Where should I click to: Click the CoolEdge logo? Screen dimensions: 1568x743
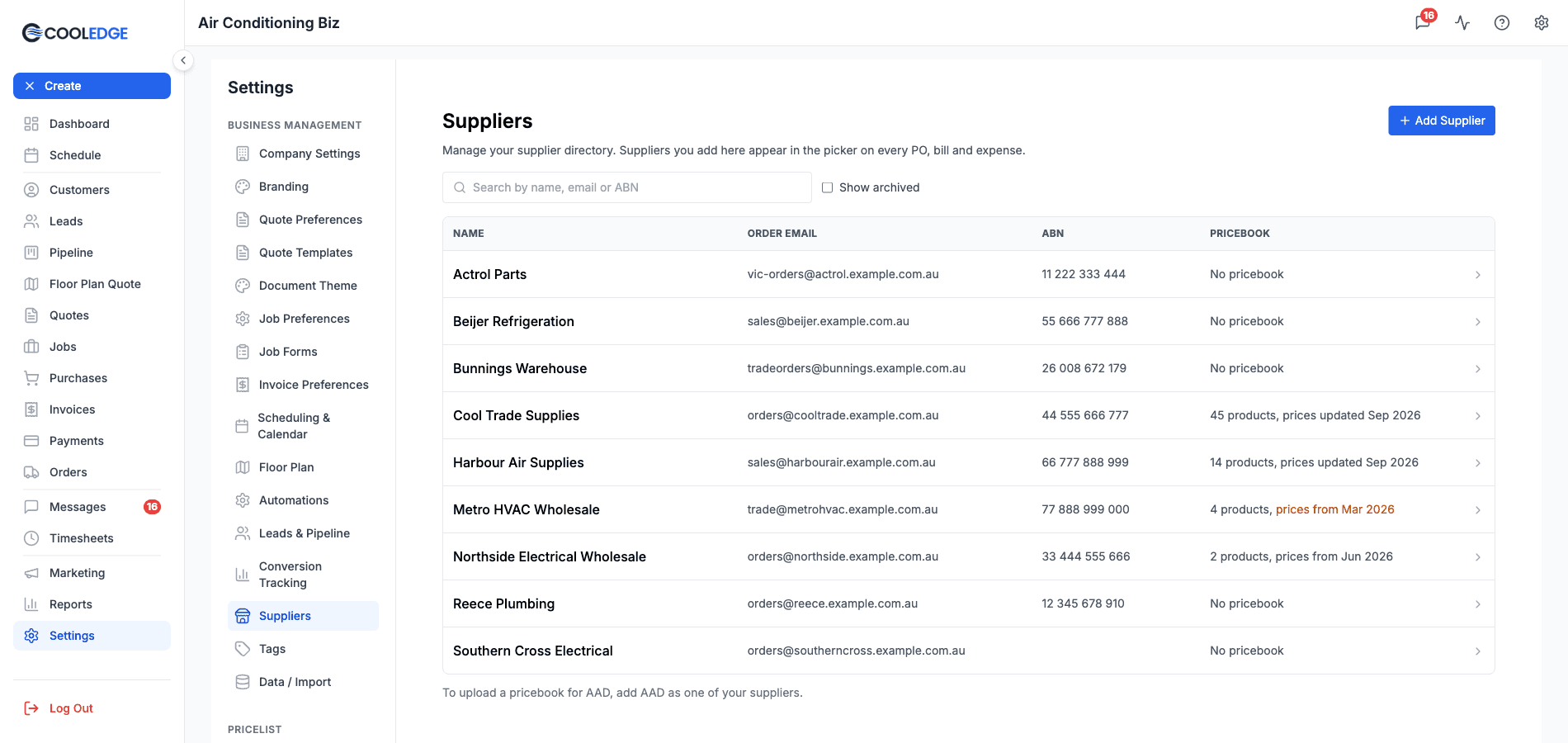click(75, 33)
